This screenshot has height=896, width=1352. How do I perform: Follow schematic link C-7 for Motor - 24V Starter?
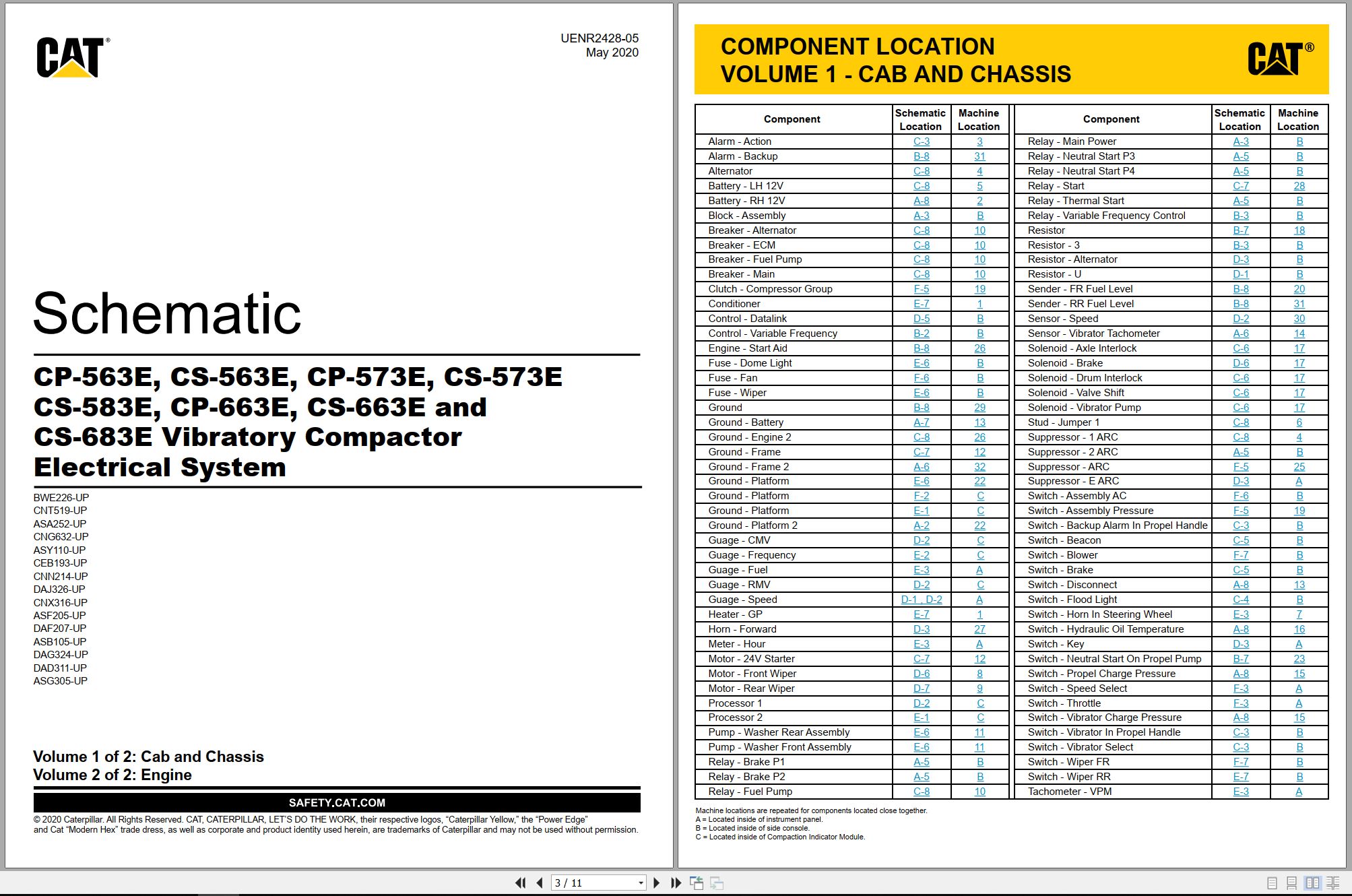click(x=922, y=659)
